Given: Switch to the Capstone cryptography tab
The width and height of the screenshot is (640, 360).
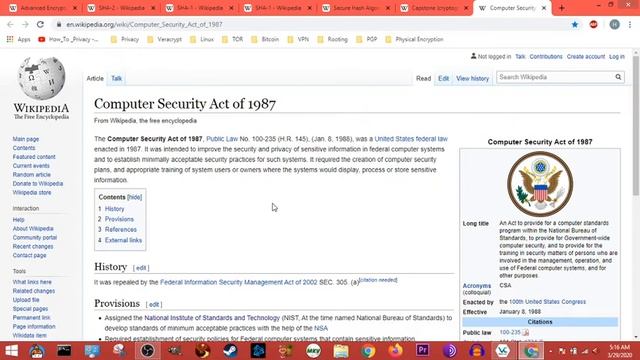Looking at the screenshot, I should (434, 8).
